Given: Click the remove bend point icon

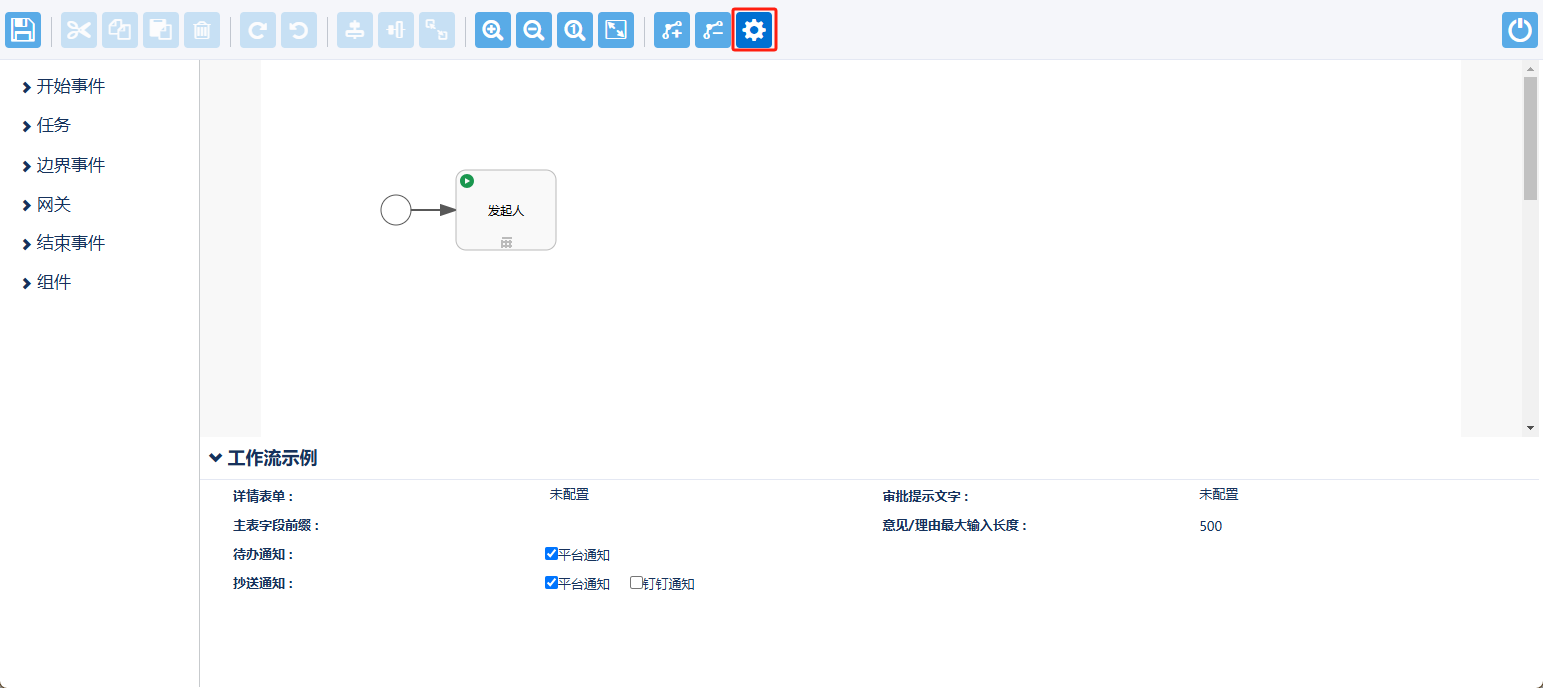Looking at the screenshot, I should (x=713, y=31).
